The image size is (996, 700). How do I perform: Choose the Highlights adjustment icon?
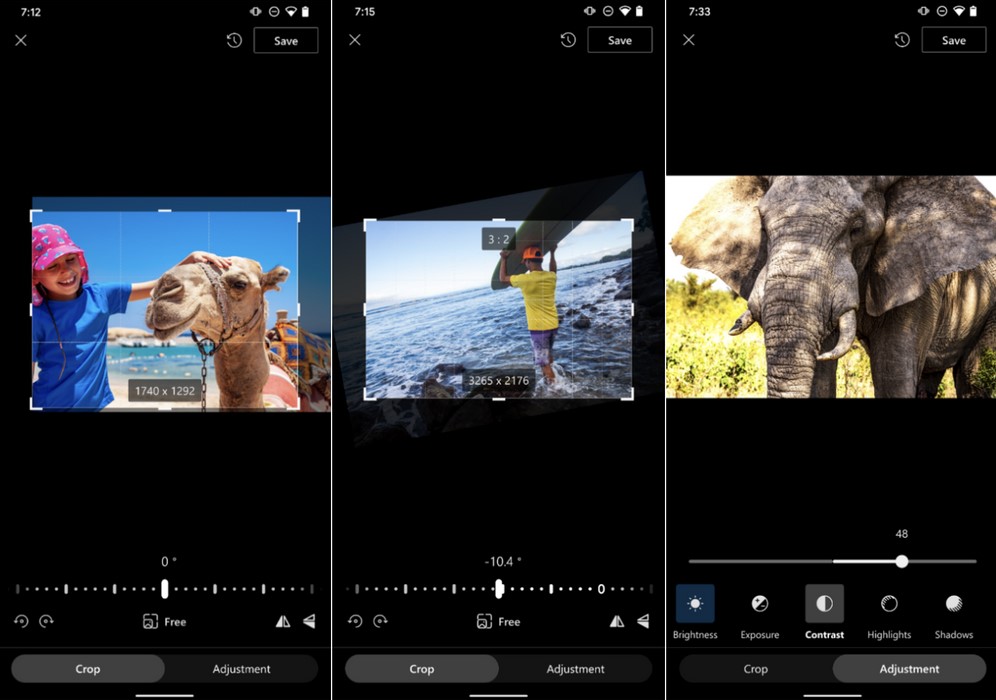889,604
